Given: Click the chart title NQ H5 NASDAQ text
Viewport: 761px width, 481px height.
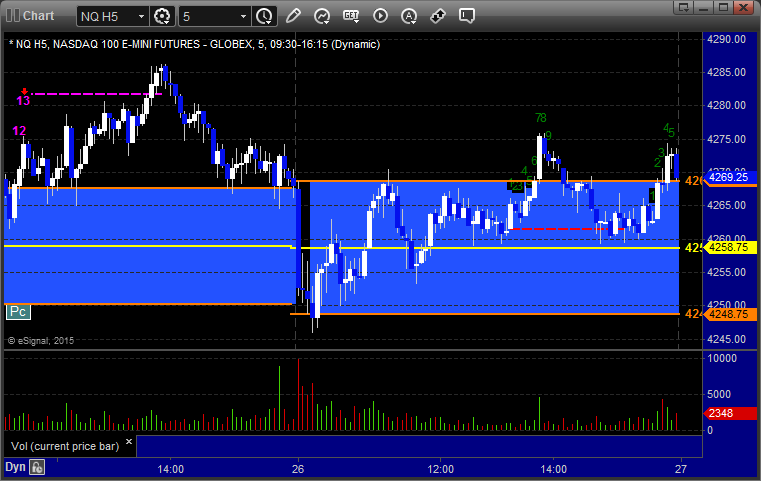Looking at the screenshot, I should click(194, 44).
